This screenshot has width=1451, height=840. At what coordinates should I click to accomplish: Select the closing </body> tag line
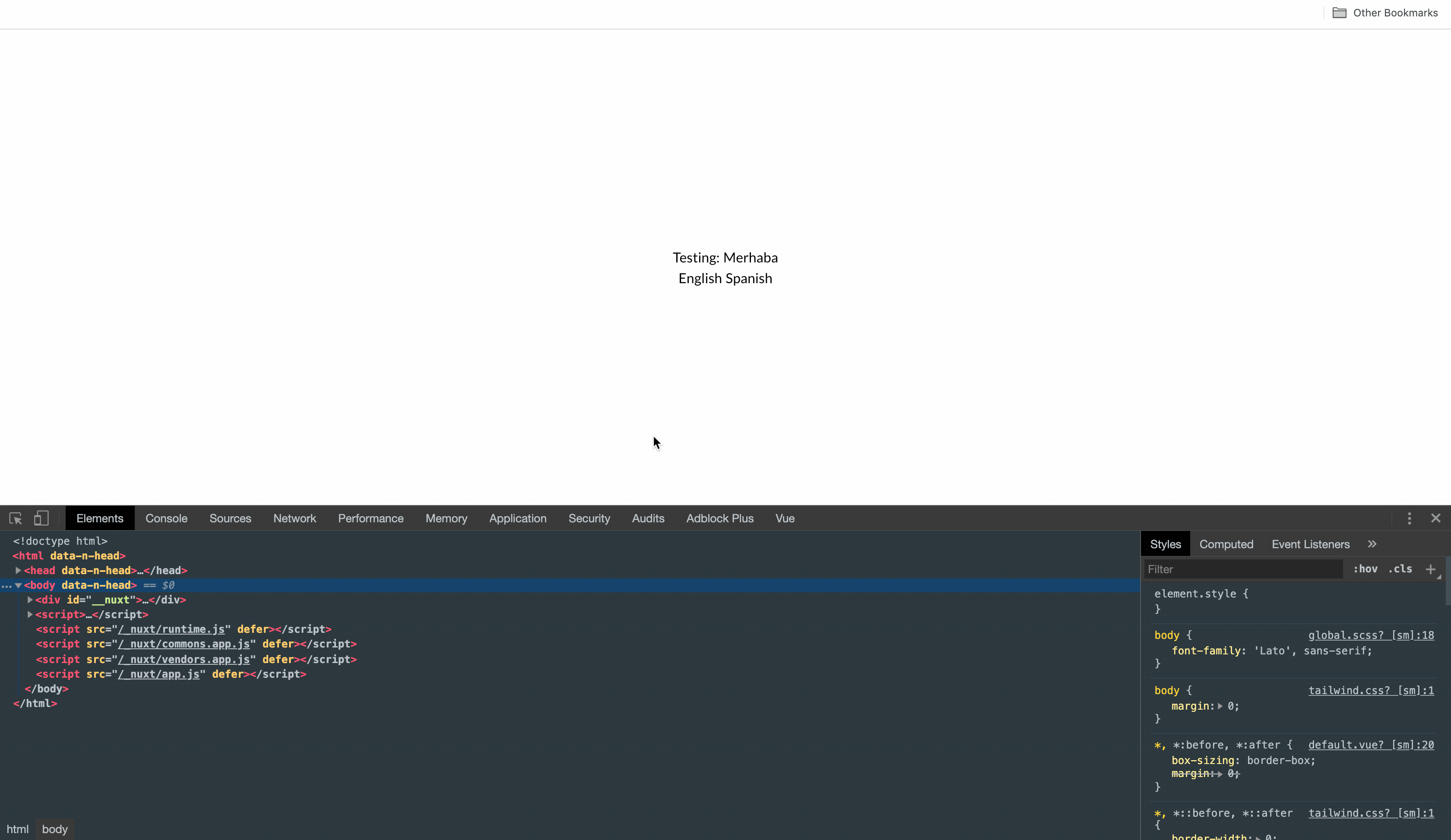click(47, 688)
